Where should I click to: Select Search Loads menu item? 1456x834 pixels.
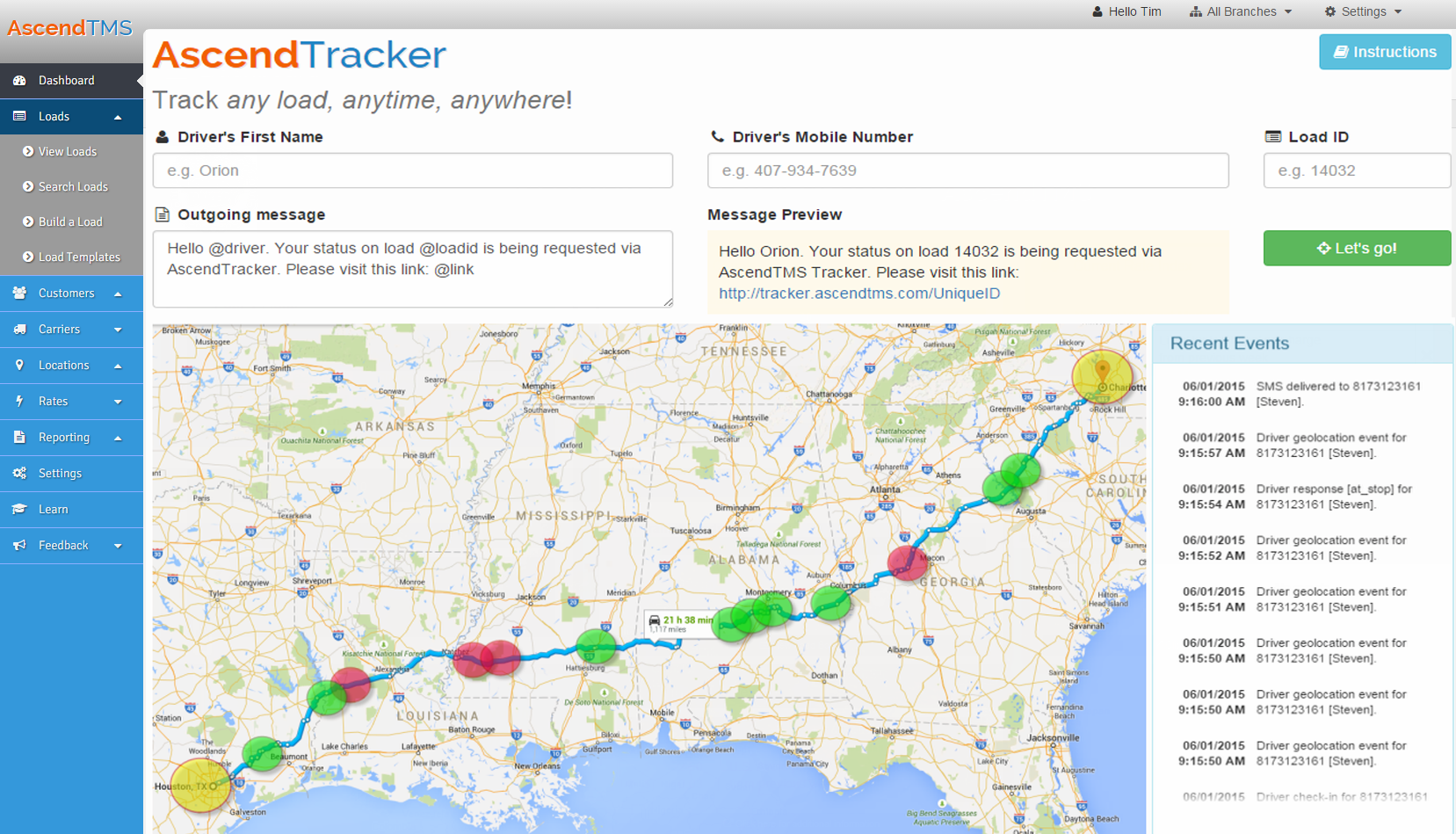(71, 186)
